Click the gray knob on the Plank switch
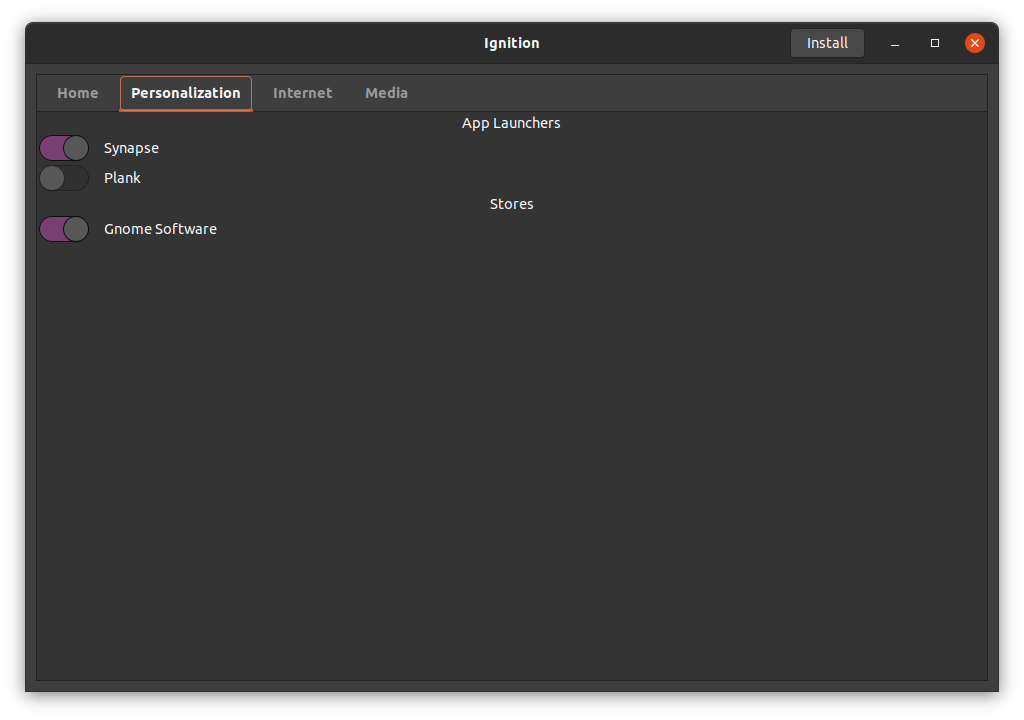Image resolution: width=1024 pixels, height=720 pixels. pyautogui.click(x=54, y=178)
